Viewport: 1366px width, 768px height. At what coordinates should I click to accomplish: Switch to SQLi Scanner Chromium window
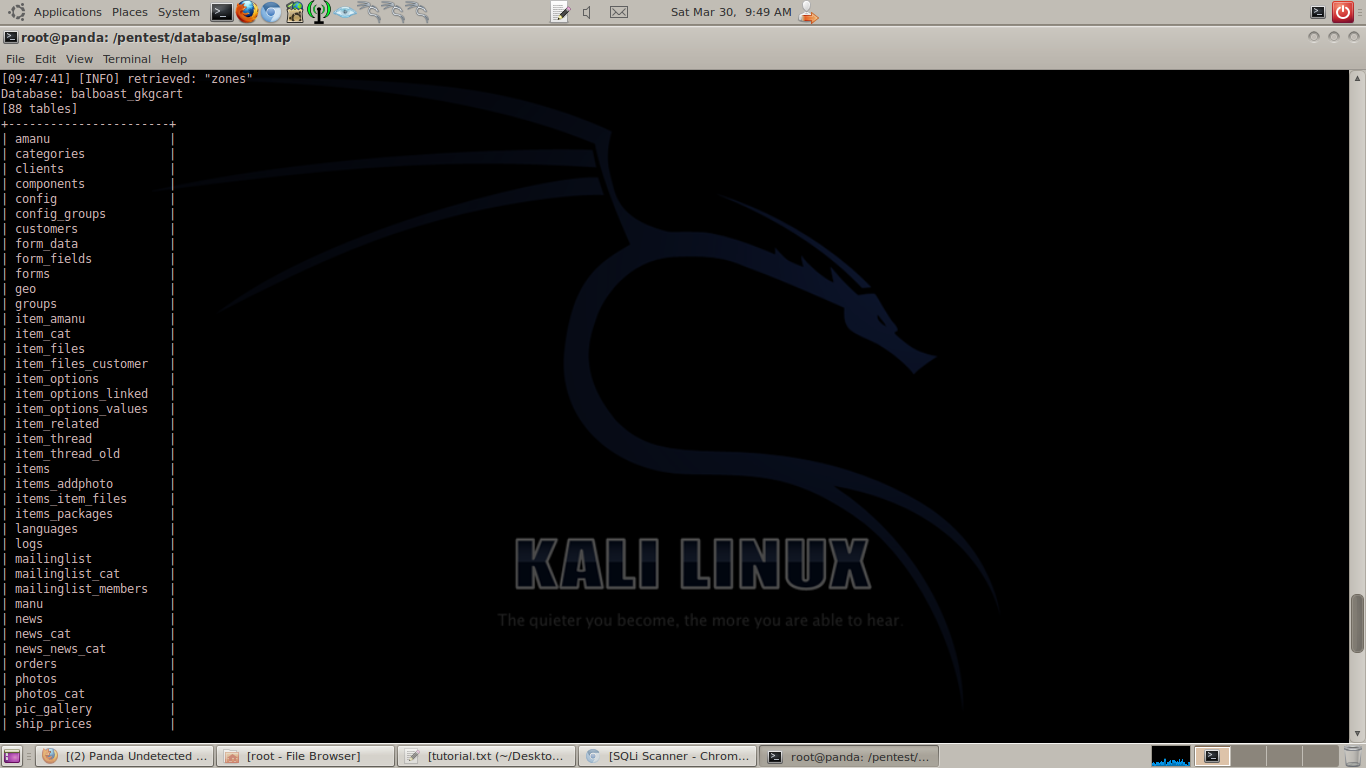[x=668, y=756]
